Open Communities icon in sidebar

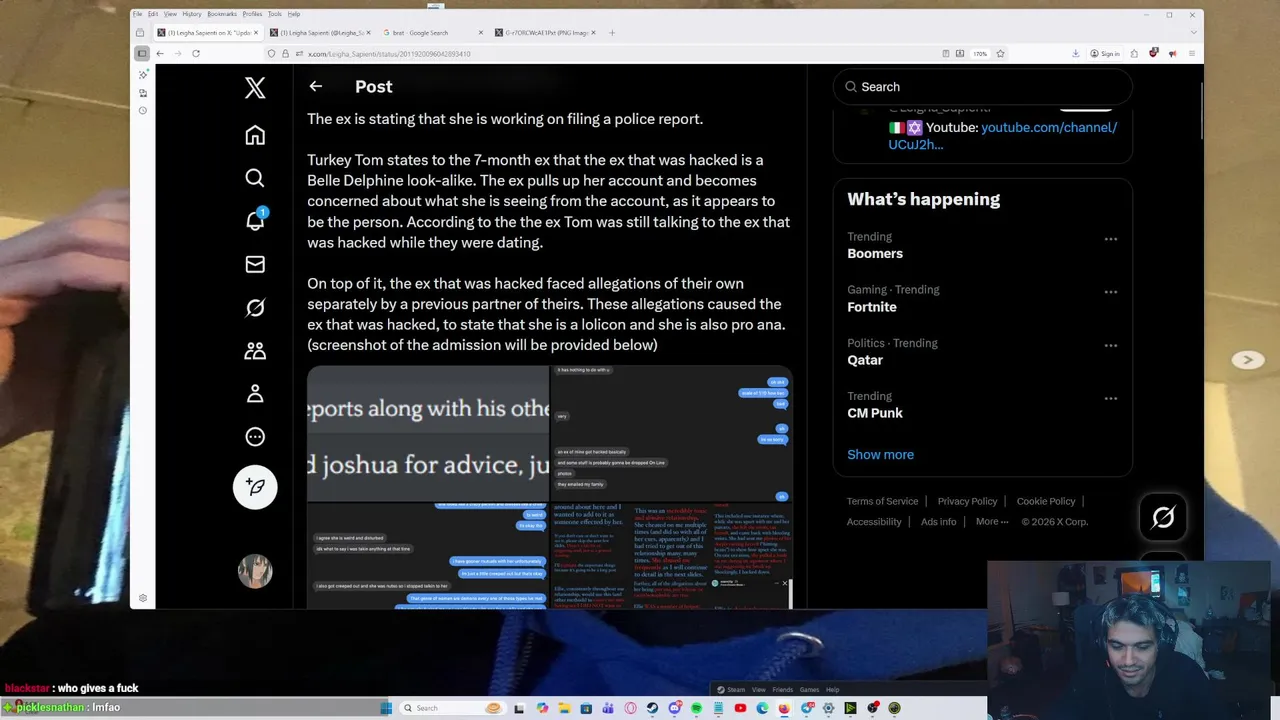pos(255,351)
